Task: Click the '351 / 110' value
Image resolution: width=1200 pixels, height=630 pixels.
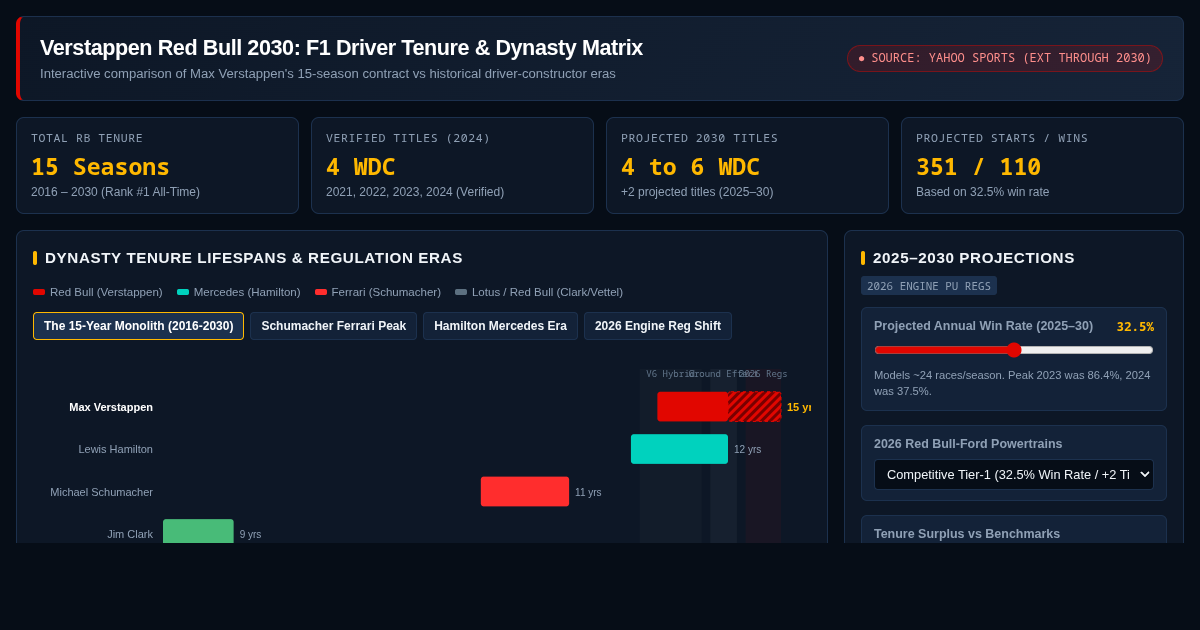Action: (978, 167)
